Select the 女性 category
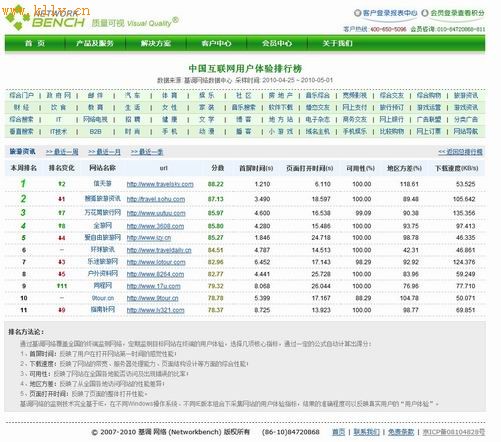Viewport: 501px width, 442px height. tap(170, 108)
